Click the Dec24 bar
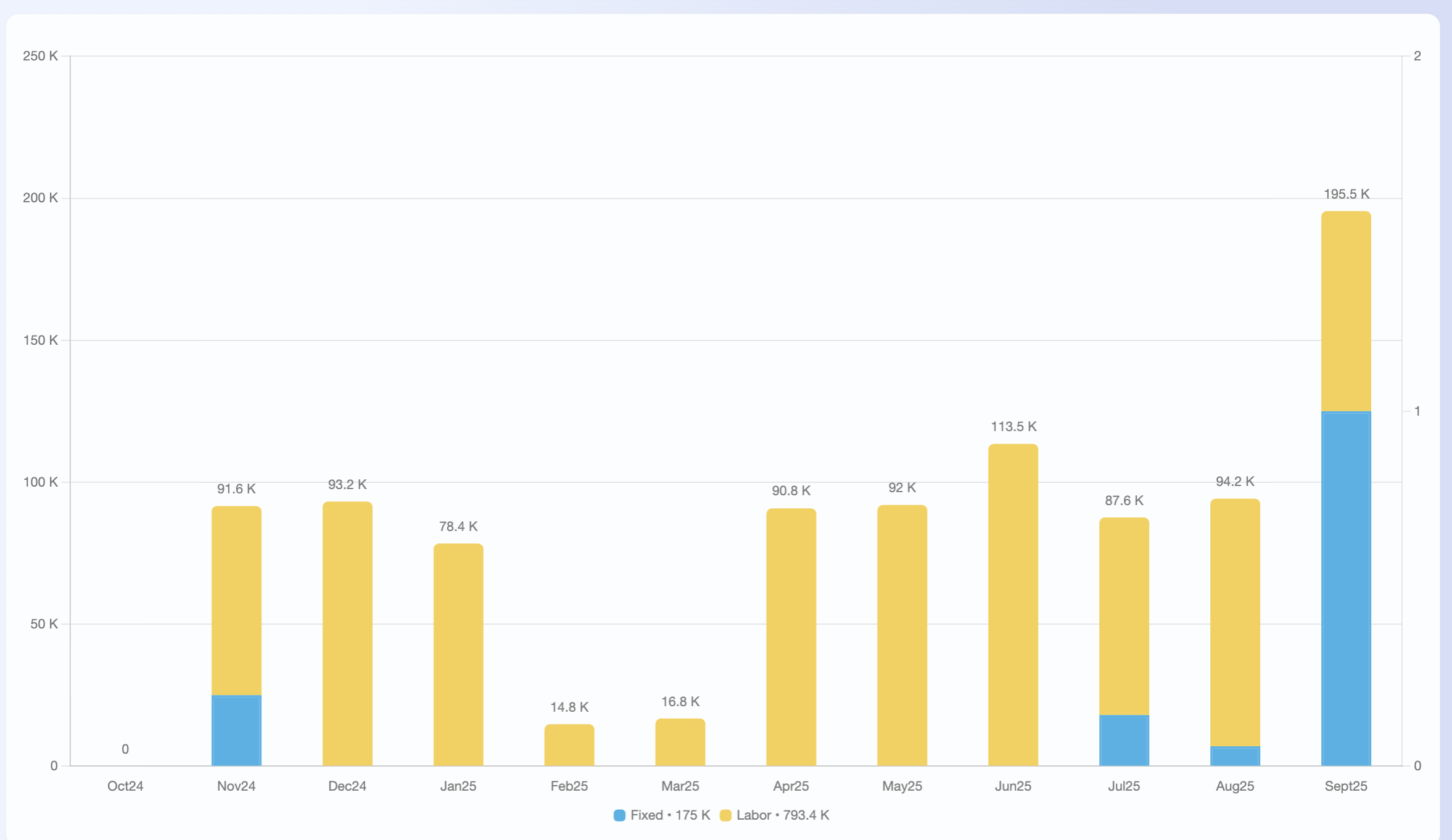 pyautogui.click(x=347, y=634)
